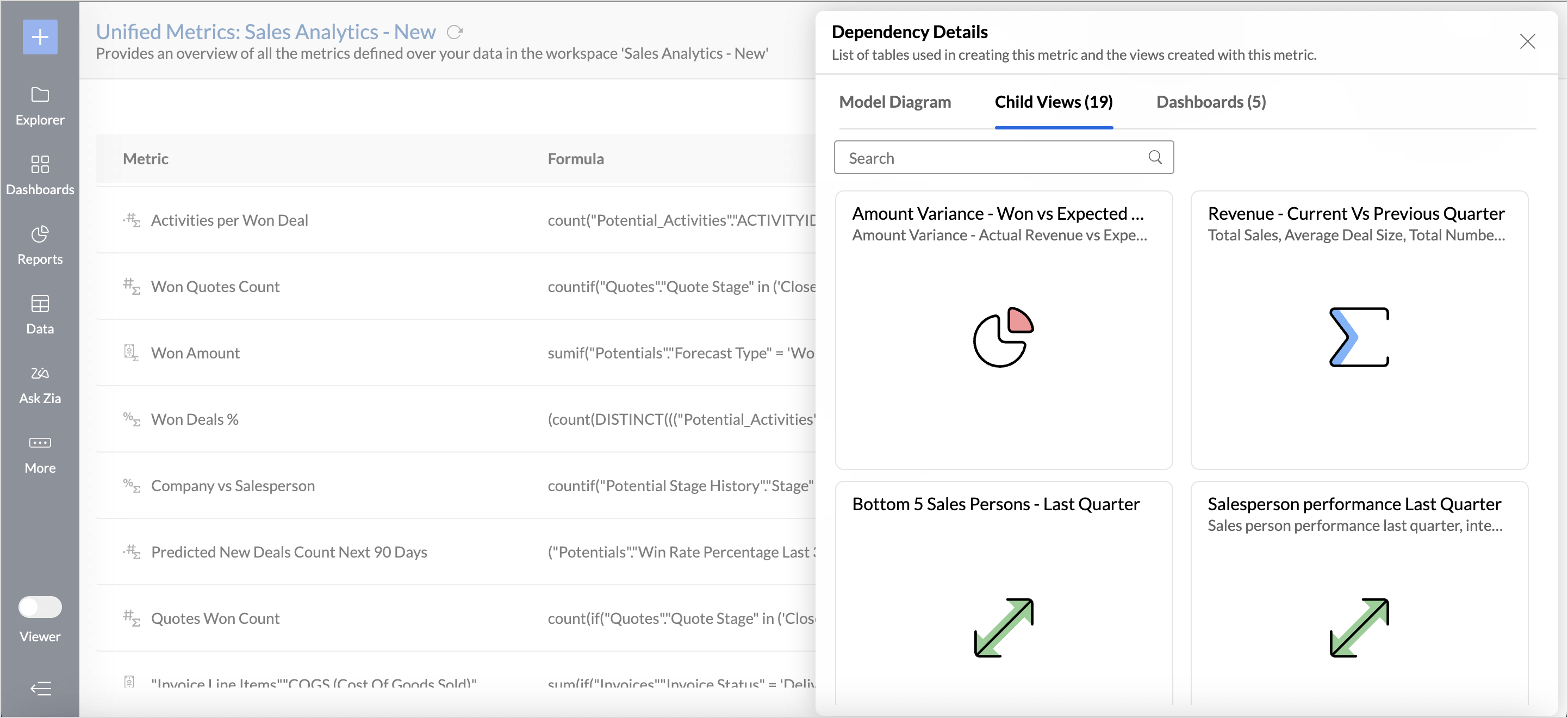Click the Won Quotes Count metric icon
This screenshot has width=1568, height=718.
(x=132, y=286)
